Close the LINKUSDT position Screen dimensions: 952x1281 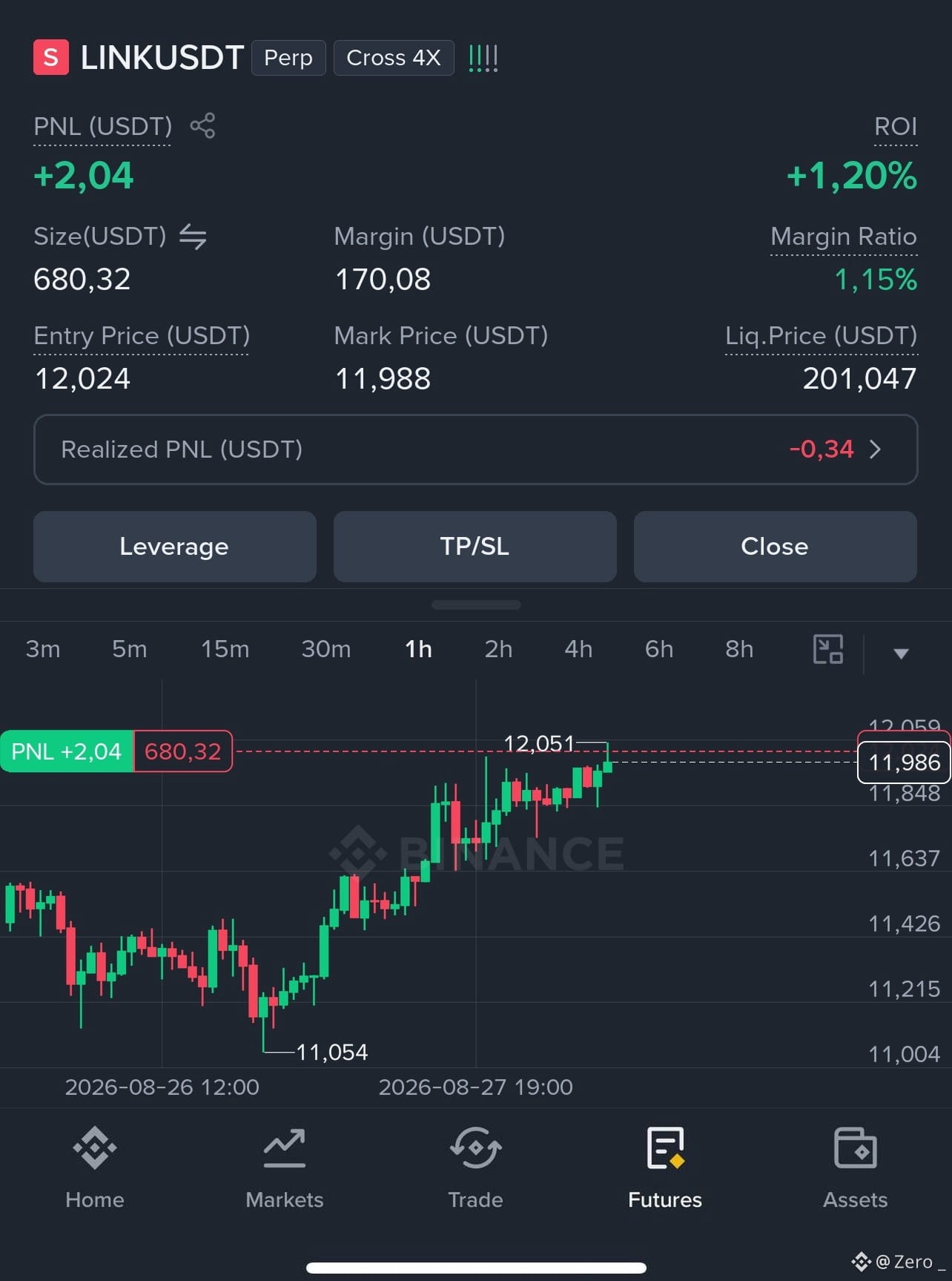(x=776, y=547)
